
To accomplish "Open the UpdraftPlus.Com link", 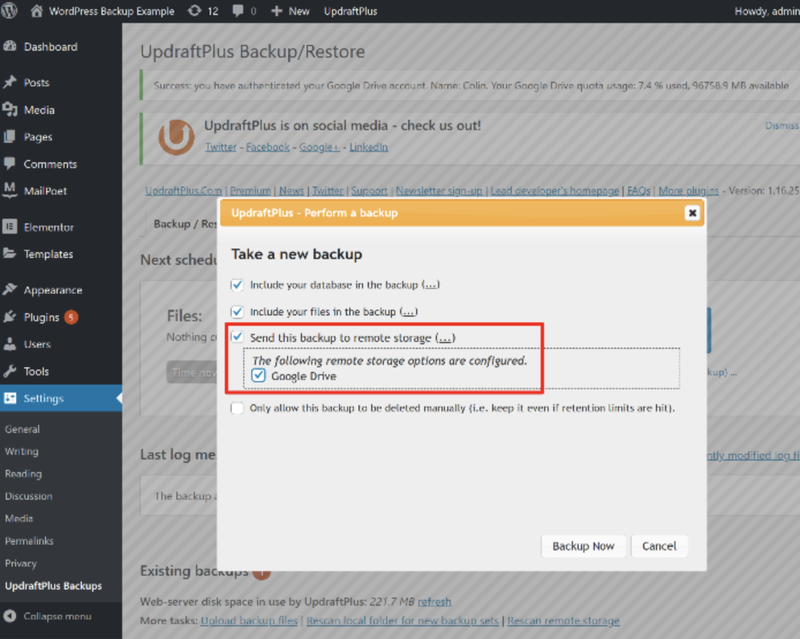I will (x=183, y=190).
